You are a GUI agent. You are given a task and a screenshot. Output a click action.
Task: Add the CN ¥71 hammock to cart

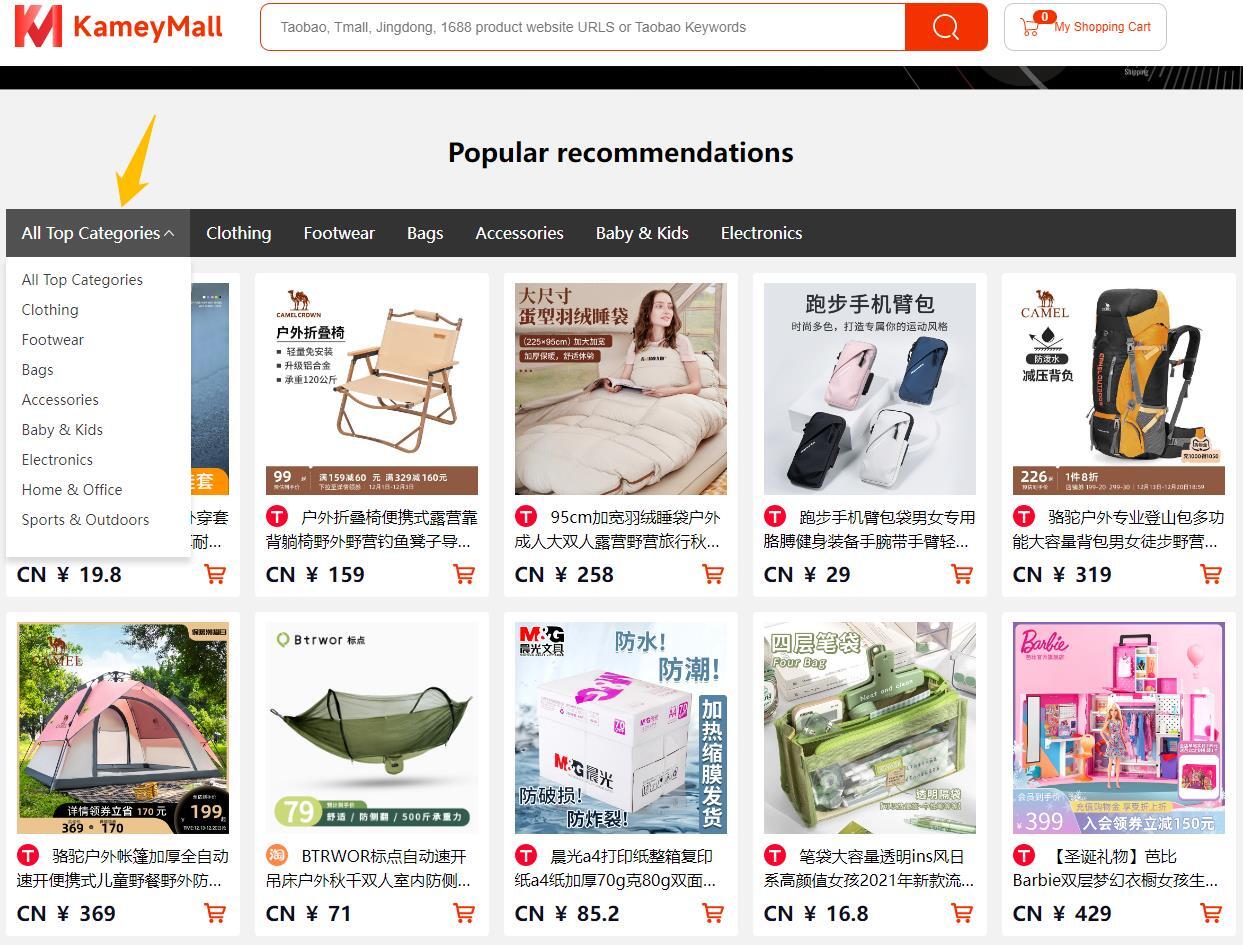tap(463, 913)
